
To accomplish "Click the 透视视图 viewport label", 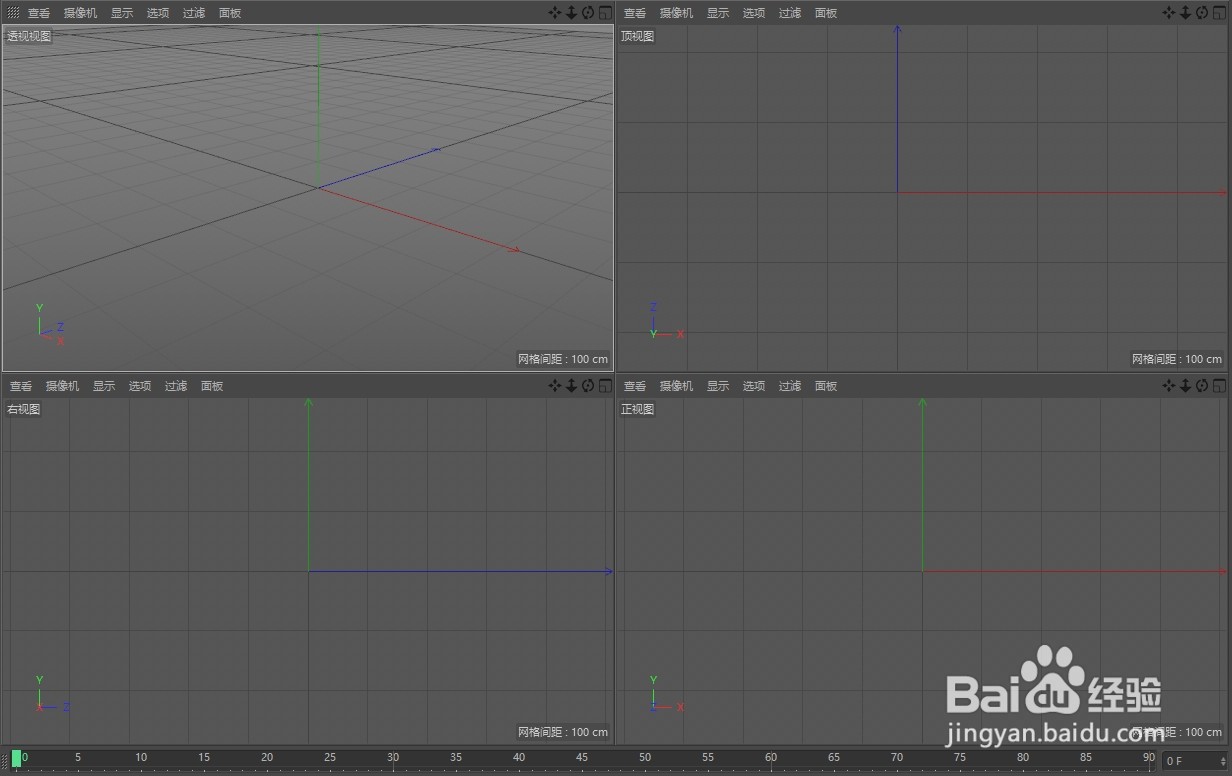I will [x=29, y=36].
